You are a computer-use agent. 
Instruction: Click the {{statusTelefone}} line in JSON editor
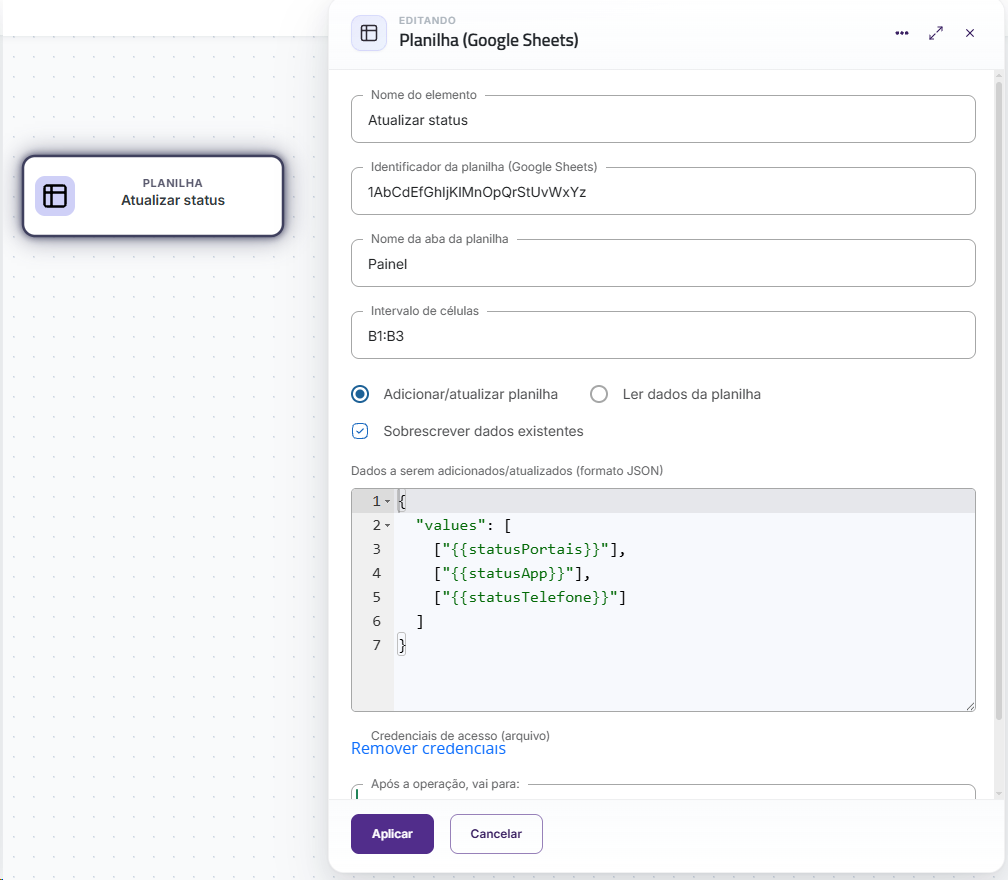pos(530,598)
